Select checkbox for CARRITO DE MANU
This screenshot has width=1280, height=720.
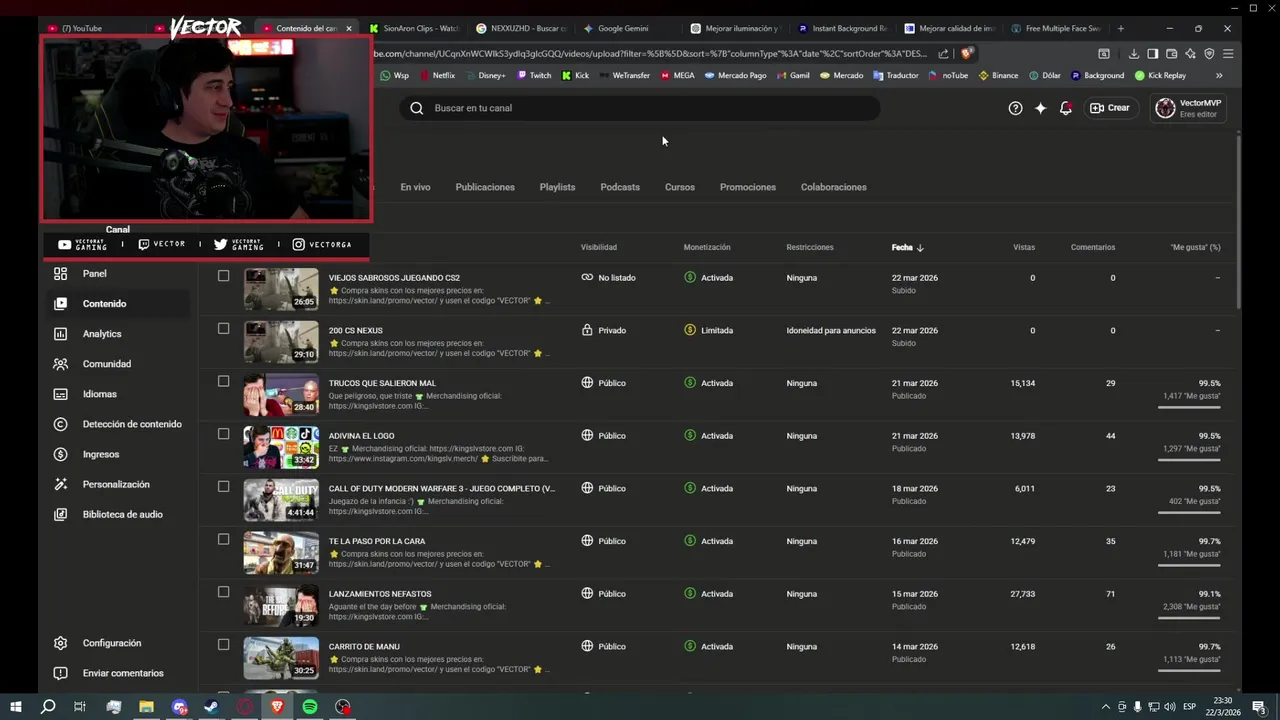pyautogui.click(x=223, y=644)
